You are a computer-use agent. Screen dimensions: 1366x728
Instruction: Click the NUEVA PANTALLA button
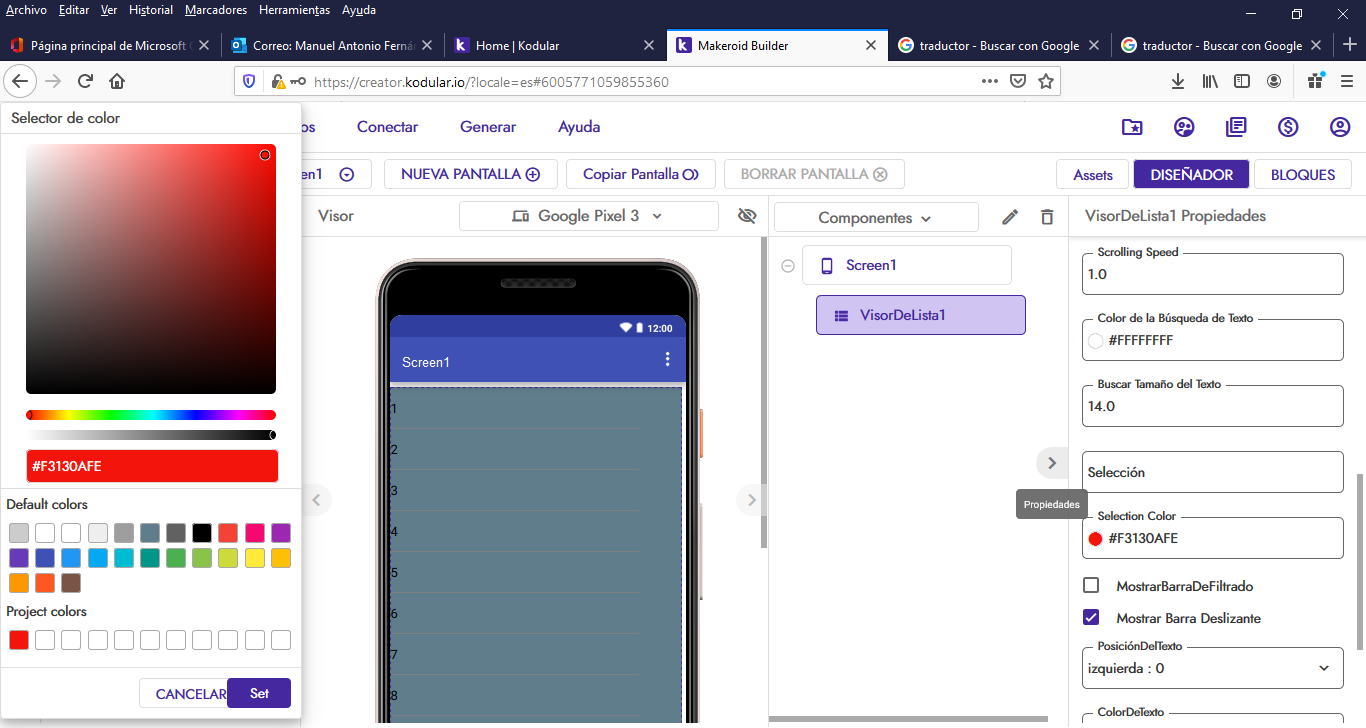[x=470, y=174]
